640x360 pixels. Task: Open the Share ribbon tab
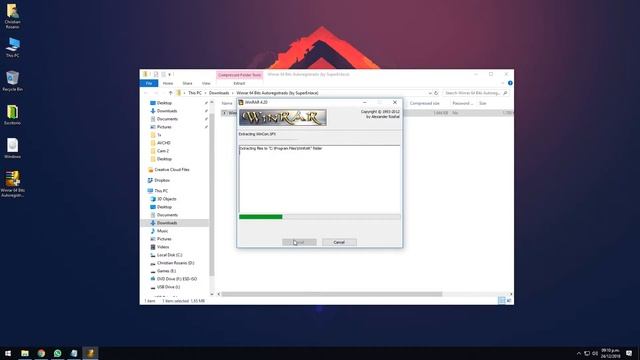click(x=187, y=83)
